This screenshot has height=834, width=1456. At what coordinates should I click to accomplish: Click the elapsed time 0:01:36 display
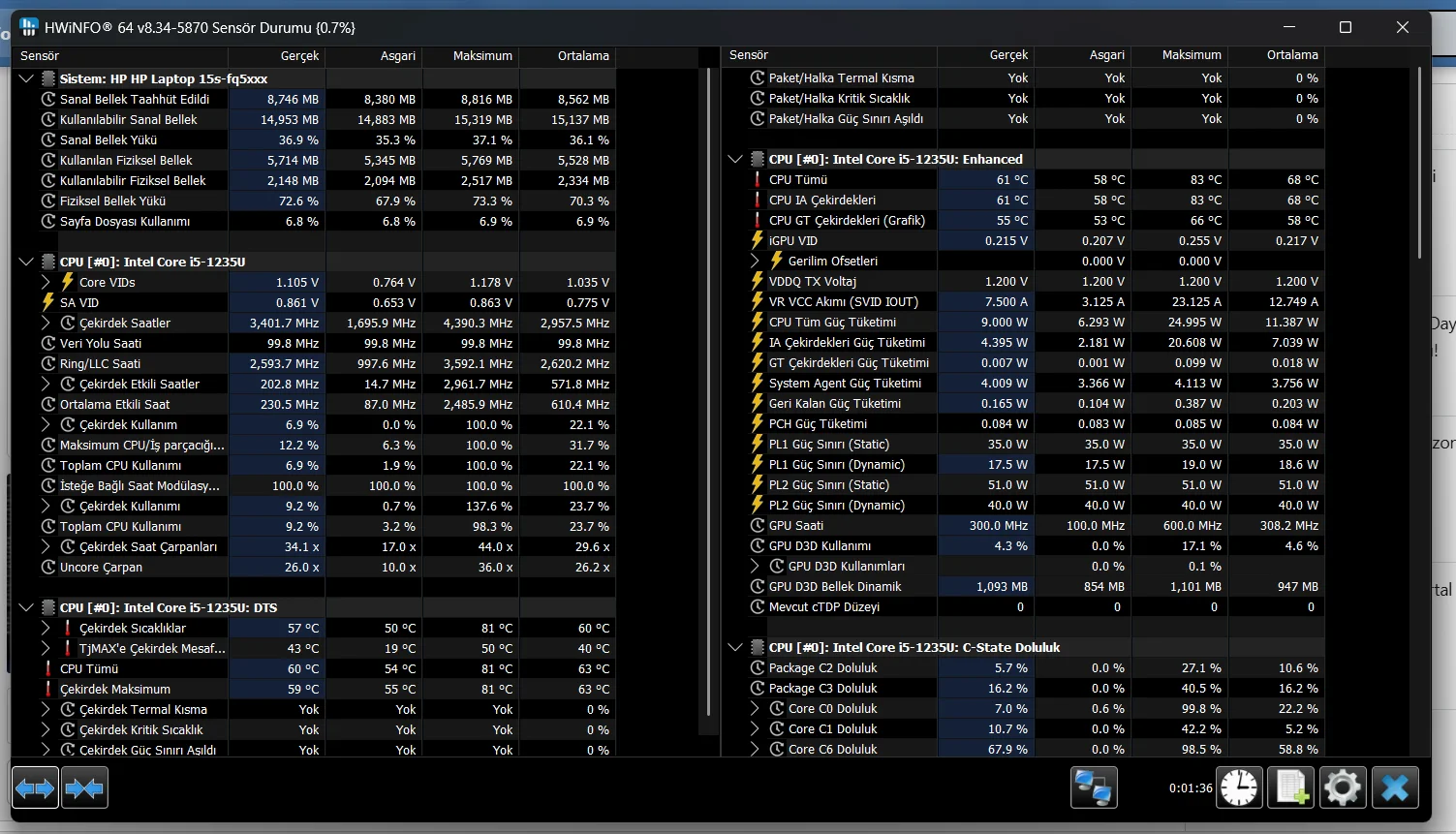pos(1191,788)
